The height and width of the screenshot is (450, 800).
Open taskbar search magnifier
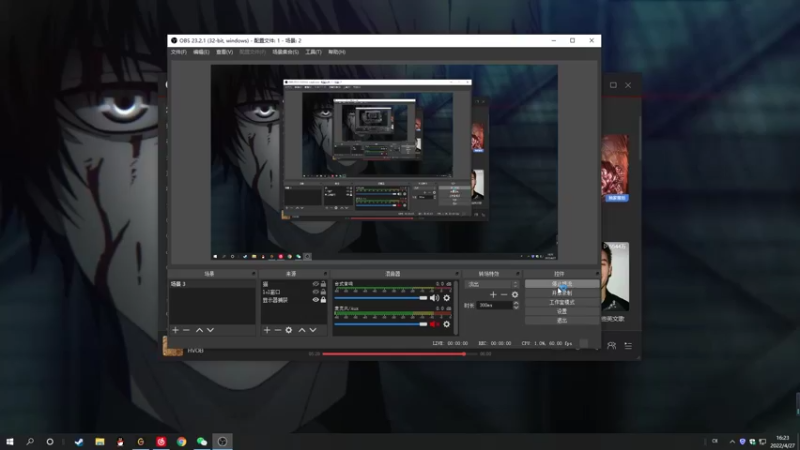[x=30, y=441]
